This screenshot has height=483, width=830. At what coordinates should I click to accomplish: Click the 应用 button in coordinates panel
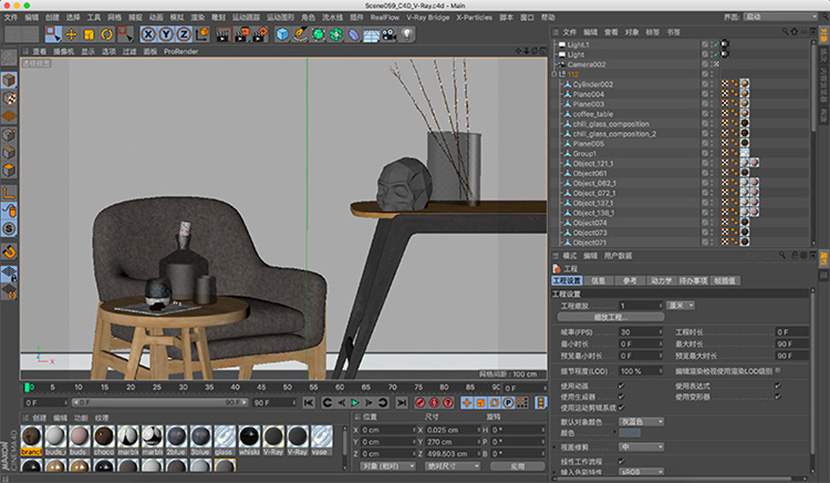point(516,466)
